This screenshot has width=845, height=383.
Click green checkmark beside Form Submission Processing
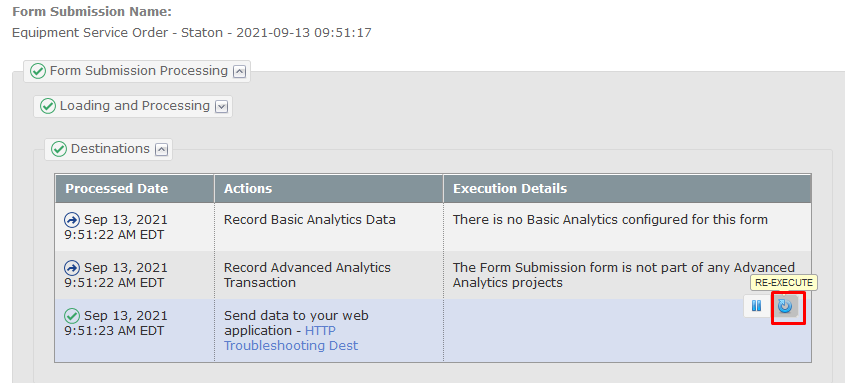(x=38, y=71)
